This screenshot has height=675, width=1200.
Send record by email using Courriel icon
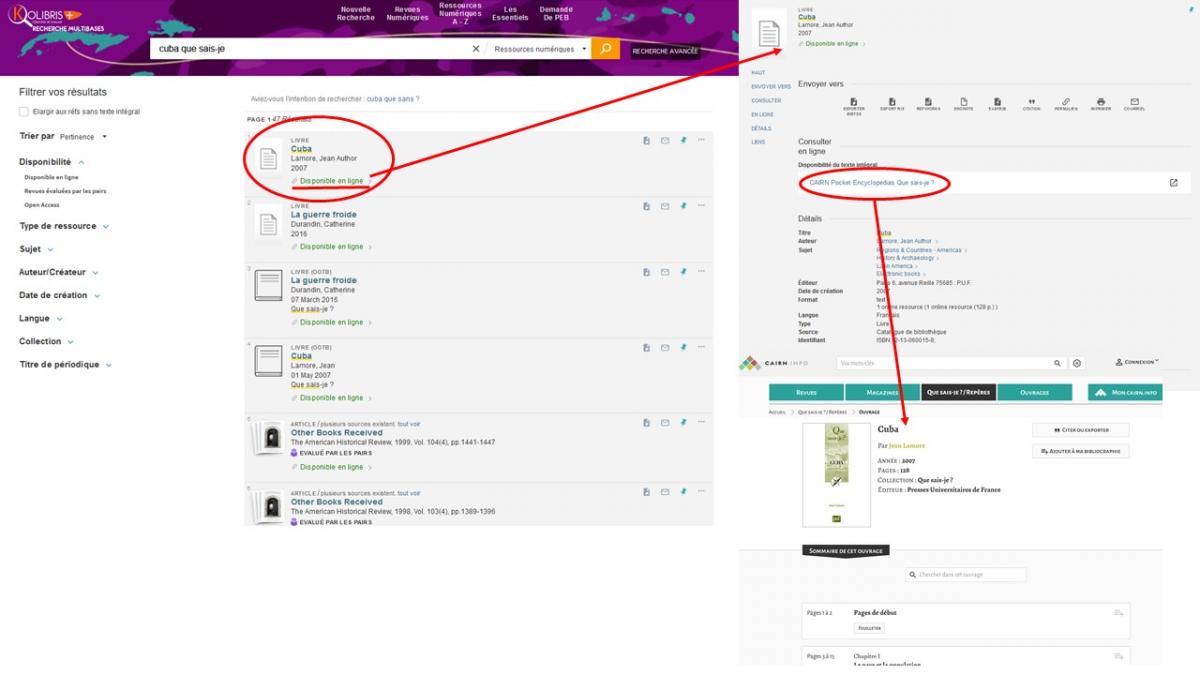tap(1135, 101)
